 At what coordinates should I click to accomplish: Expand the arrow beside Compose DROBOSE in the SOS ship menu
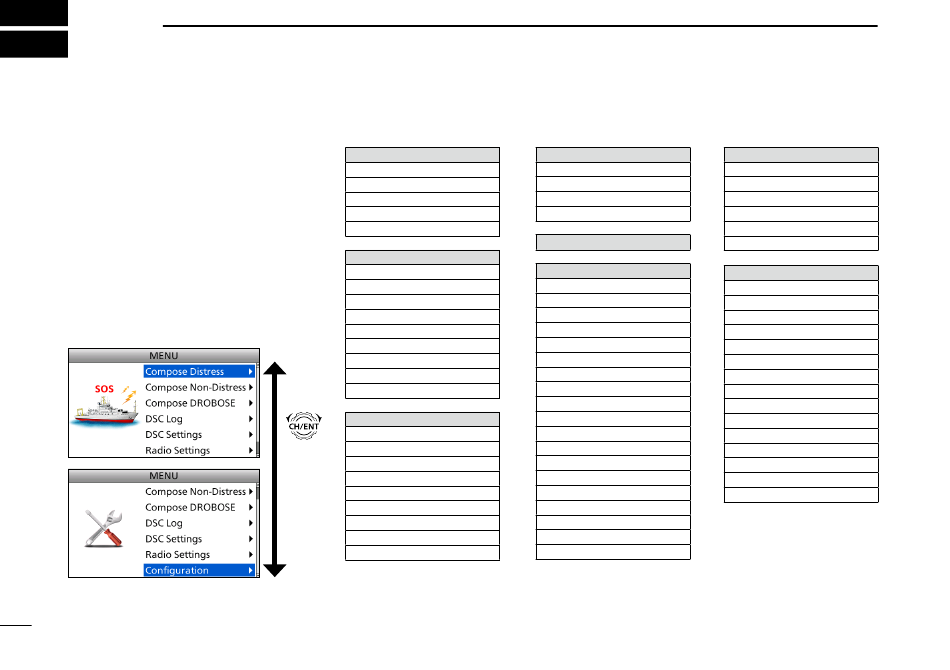point(250,403)
